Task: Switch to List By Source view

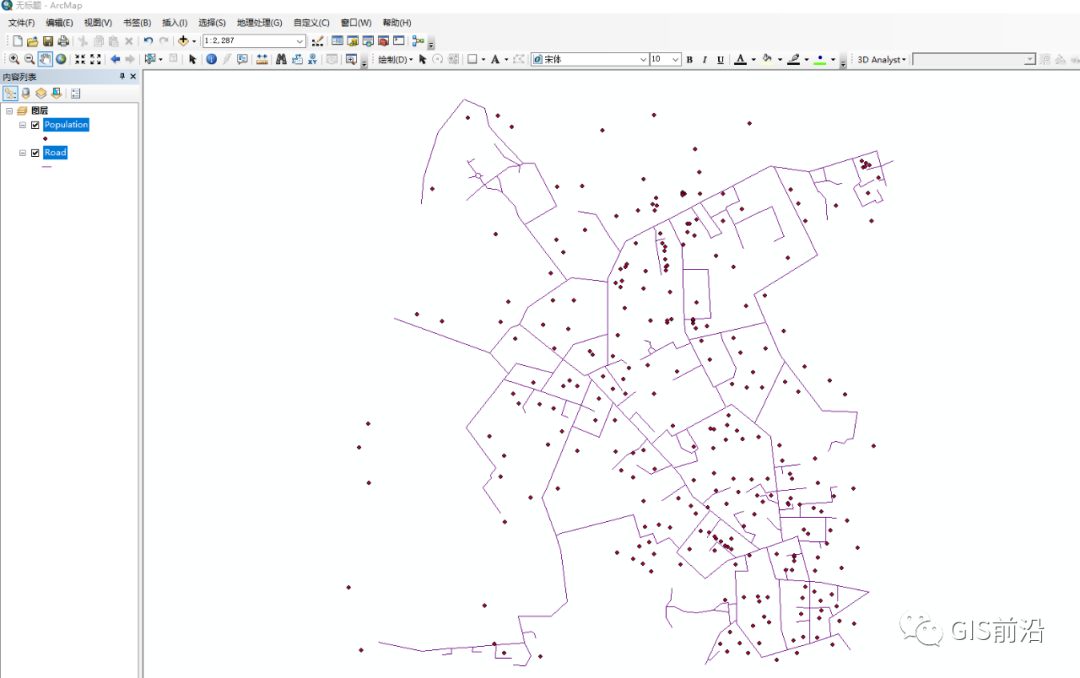Action: (26, 93)
